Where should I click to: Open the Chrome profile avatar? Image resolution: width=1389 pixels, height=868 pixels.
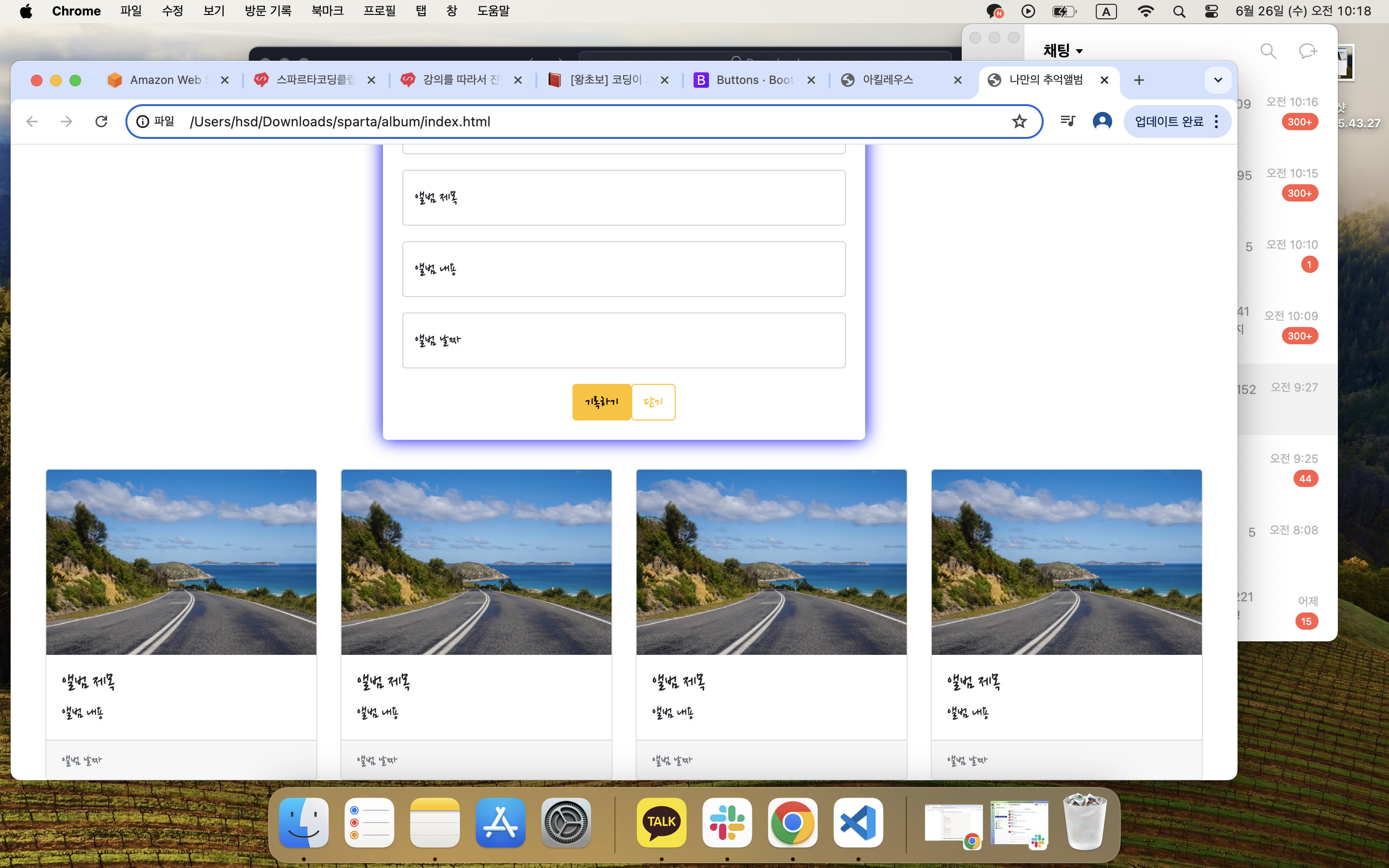click(1102, 121)
